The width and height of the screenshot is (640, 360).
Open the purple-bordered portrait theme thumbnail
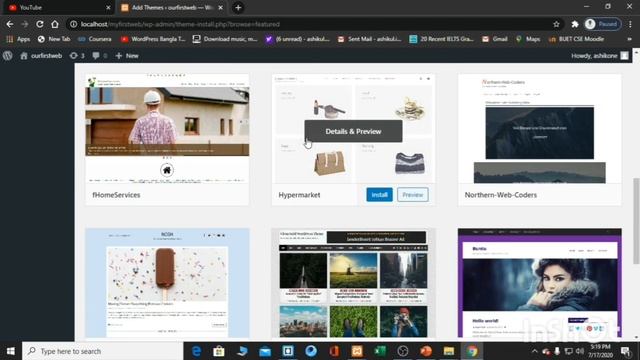point(540,283)
